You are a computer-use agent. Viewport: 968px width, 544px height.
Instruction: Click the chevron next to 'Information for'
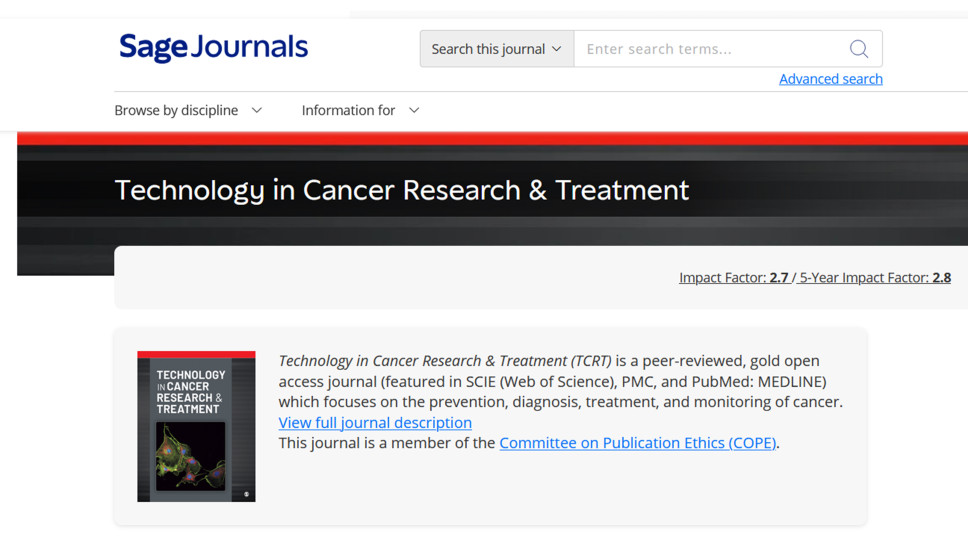(414, 111)
